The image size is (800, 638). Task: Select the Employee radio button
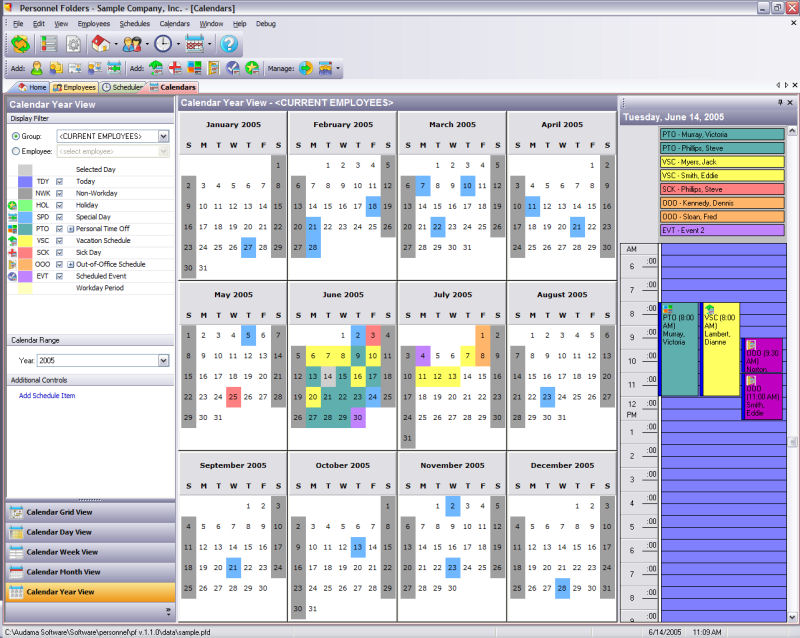point(16,151)
